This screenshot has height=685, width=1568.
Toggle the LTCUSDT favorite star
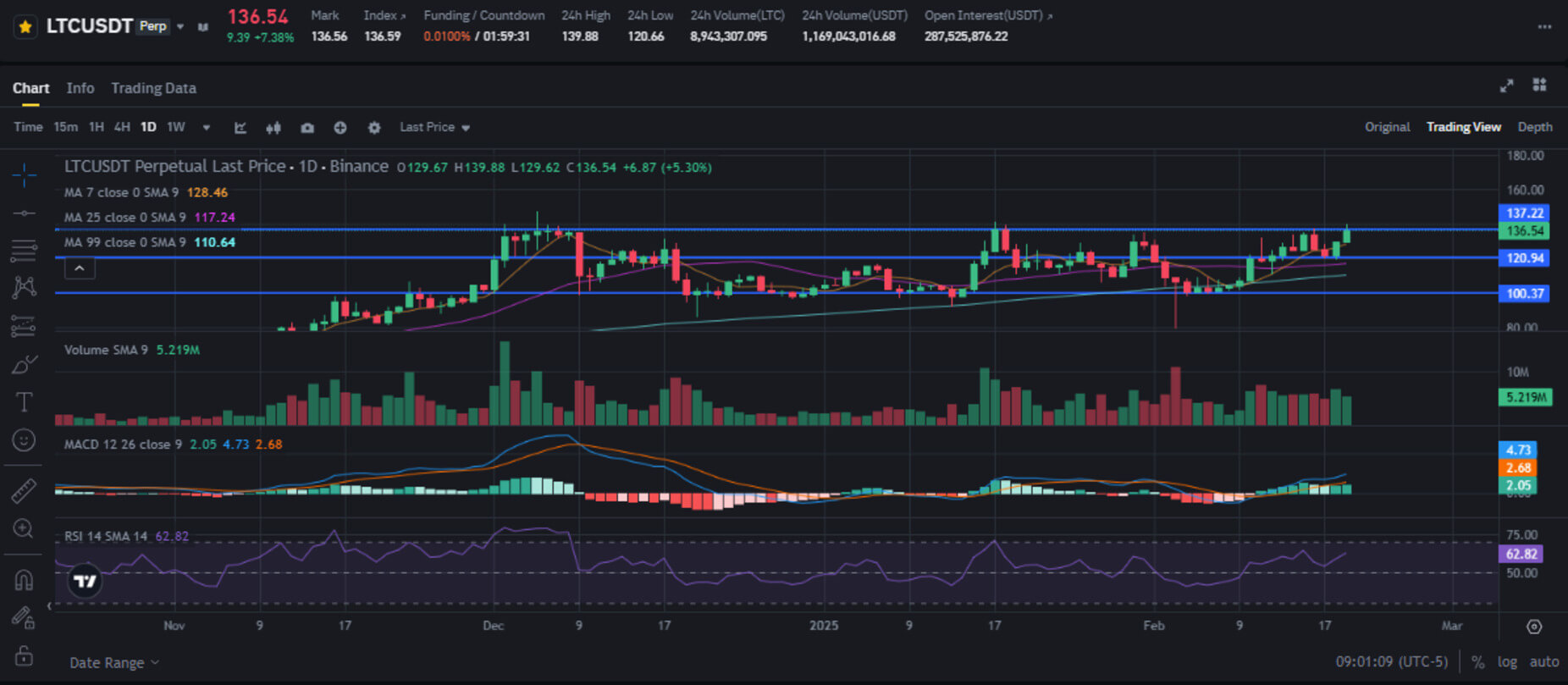[x=25, y=27]
